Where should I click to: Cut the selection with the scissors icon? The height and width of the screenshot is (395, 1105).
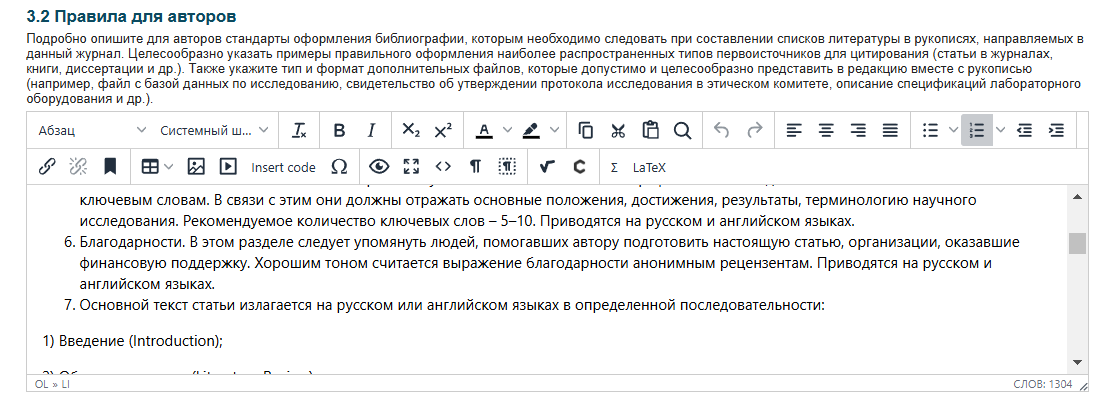tap(618, 130)
